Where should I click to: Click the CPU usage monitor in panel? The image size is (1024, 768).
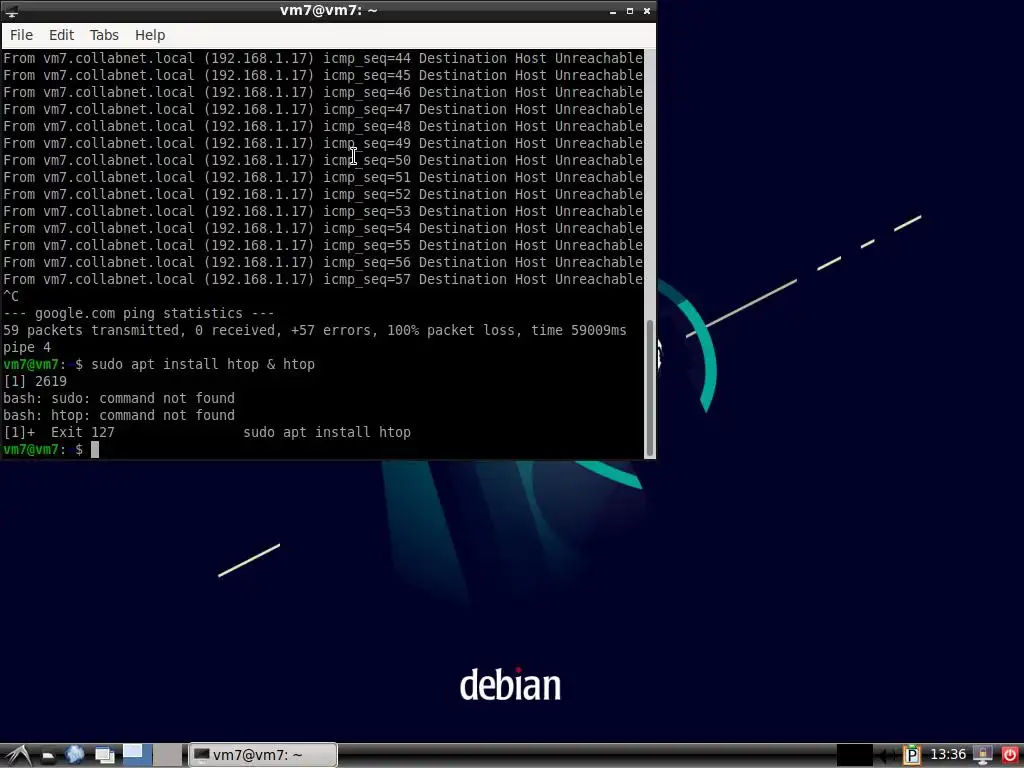[x=854, y=755]
